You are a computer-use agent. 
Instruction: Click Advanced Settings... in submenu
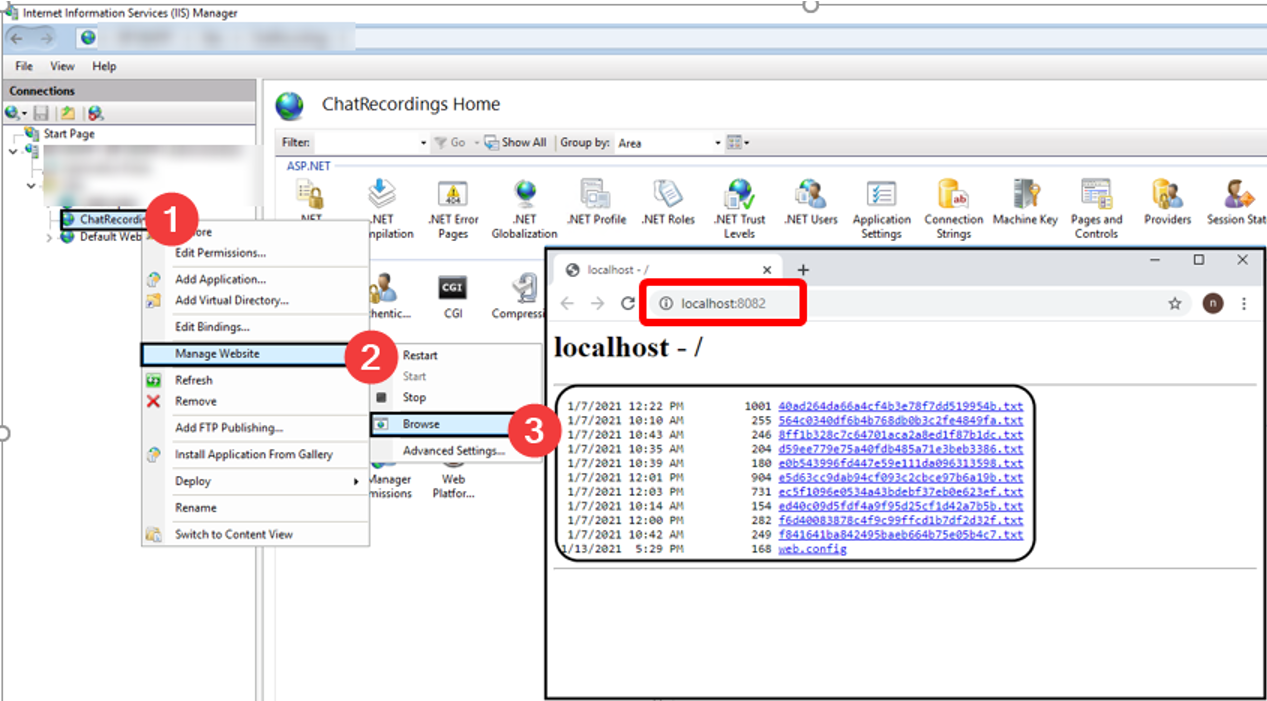[x=456, y=451]
